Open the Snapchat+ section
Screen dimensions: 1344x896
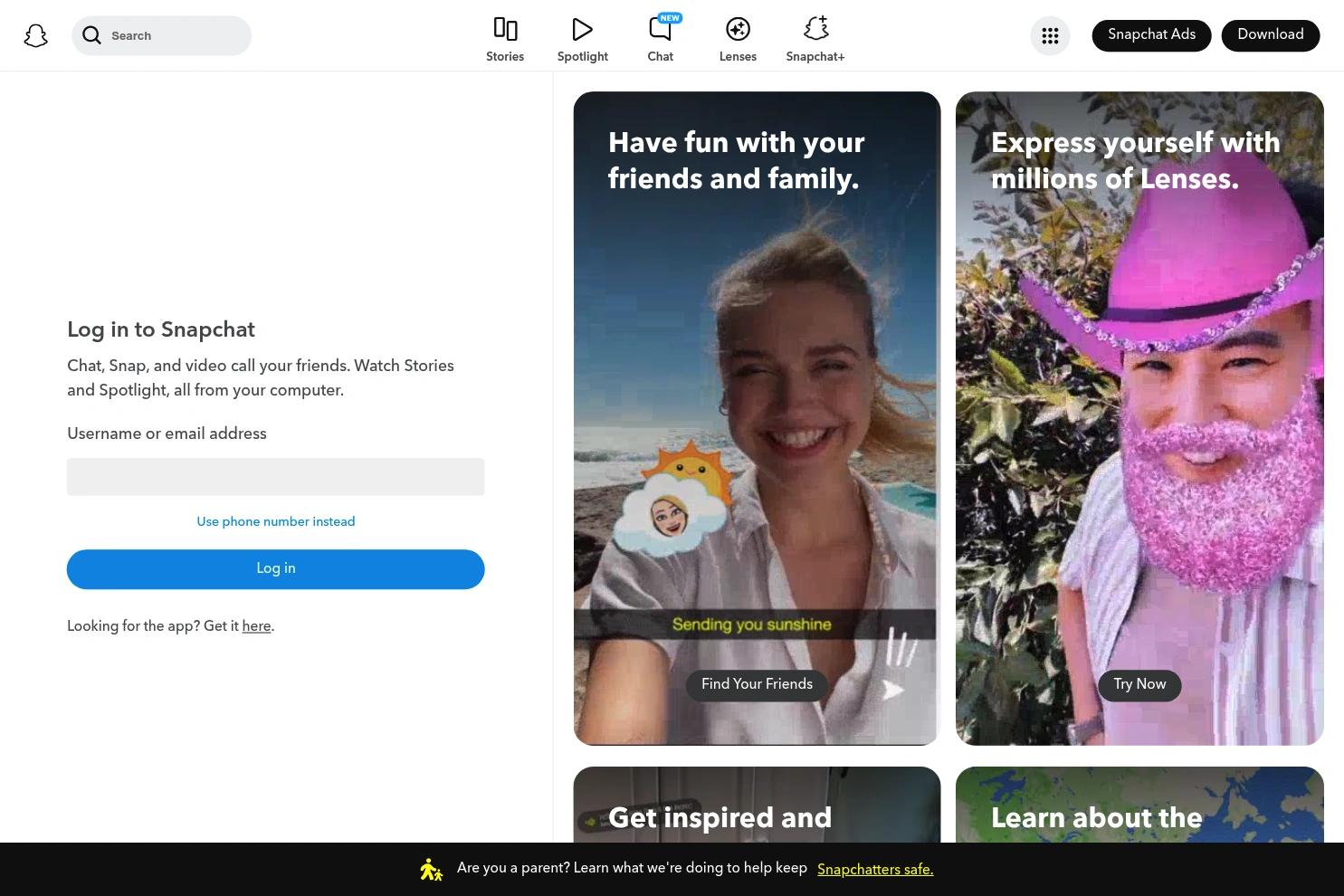(815, 40)
